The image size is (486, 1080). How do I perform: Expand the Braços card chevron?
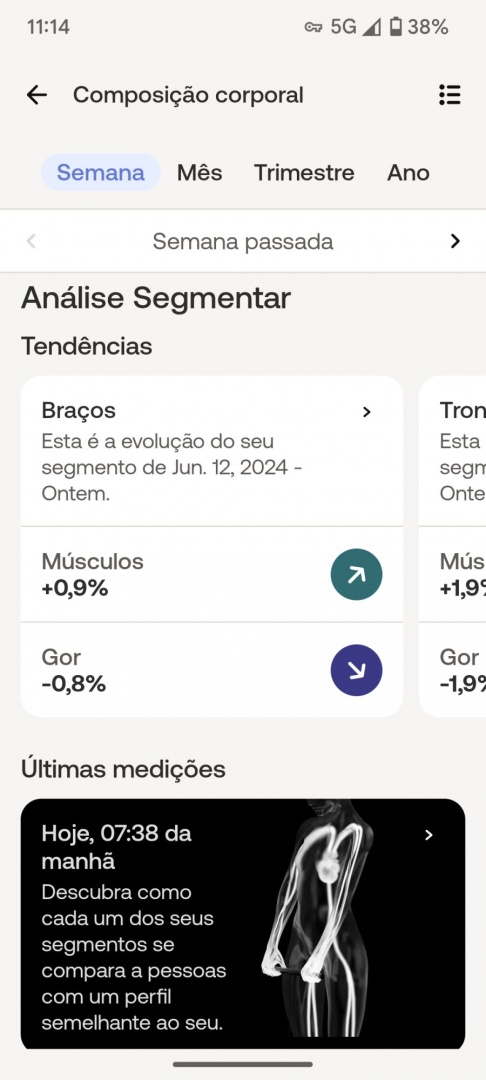pos(367,412)
